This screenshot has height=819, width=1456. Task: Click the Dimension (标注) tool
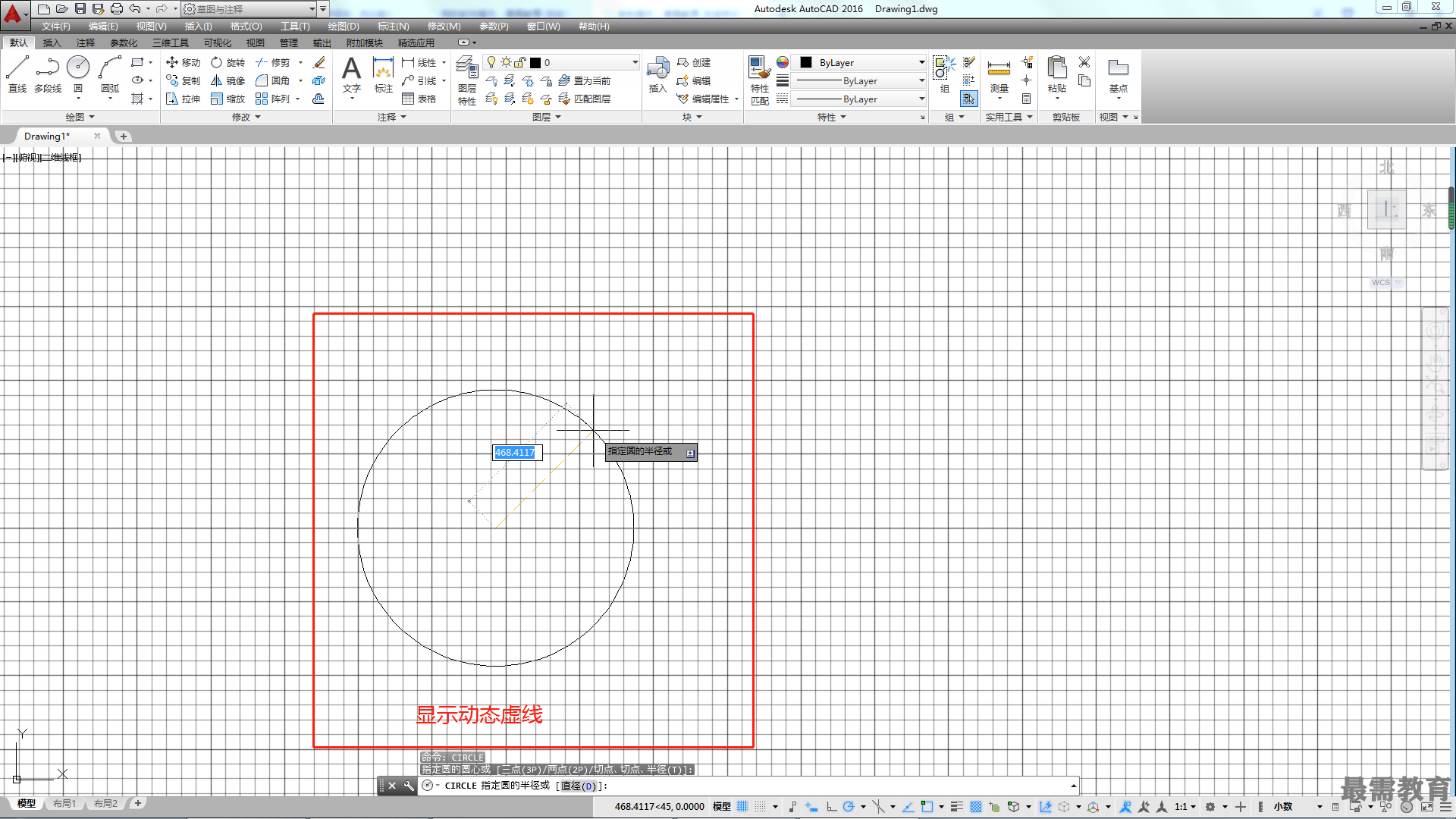click(384, 74)
